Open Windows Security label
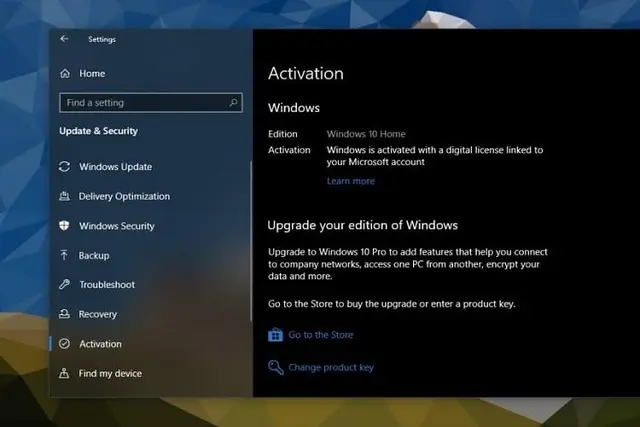 [x=117, y=226]
